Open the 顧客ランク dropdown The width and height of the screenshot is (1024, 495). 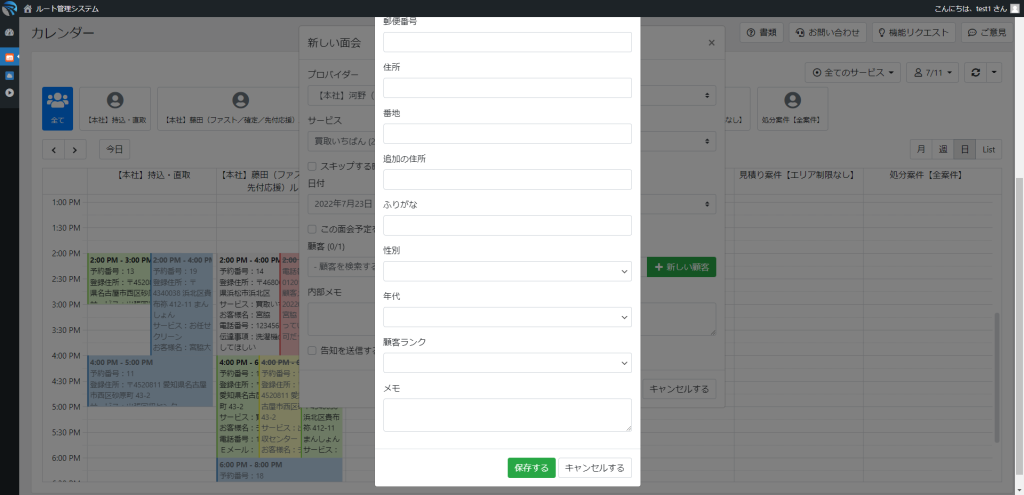pos(507,363)
